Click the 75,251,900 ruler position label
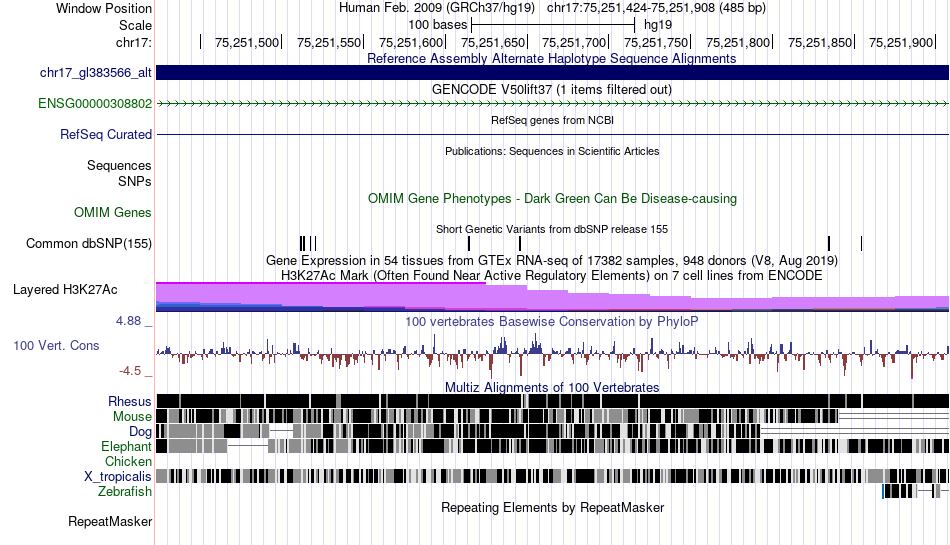 pos(901,42)
